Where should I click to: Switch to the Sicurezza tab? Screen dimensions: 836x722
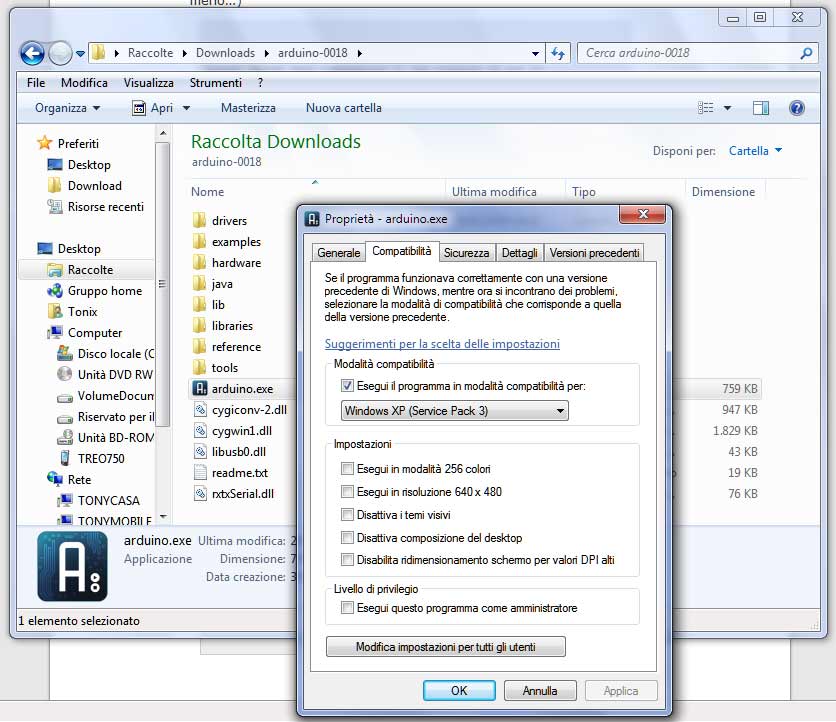click(x=467, y=253)
